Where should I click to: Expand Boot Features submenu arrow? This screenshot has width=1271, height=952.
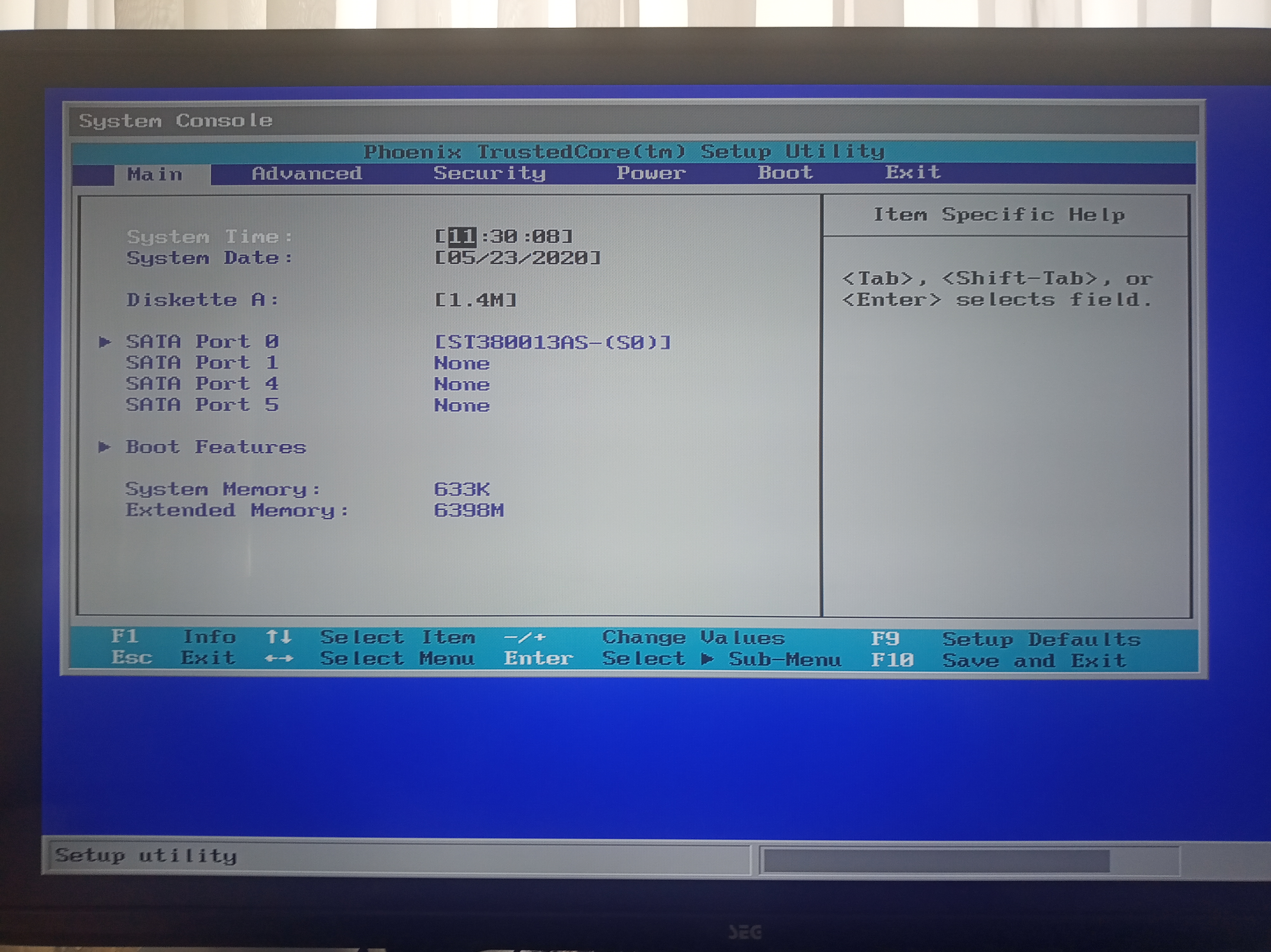(104, 447)
